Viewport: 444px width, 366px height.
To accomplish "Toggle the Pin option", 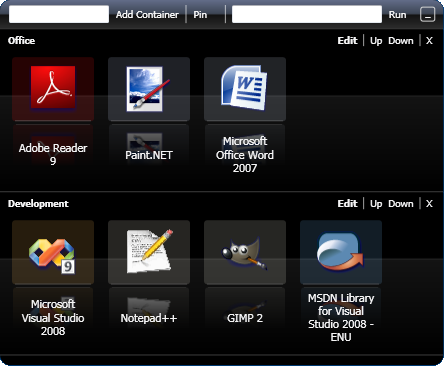I will (200, 15).
